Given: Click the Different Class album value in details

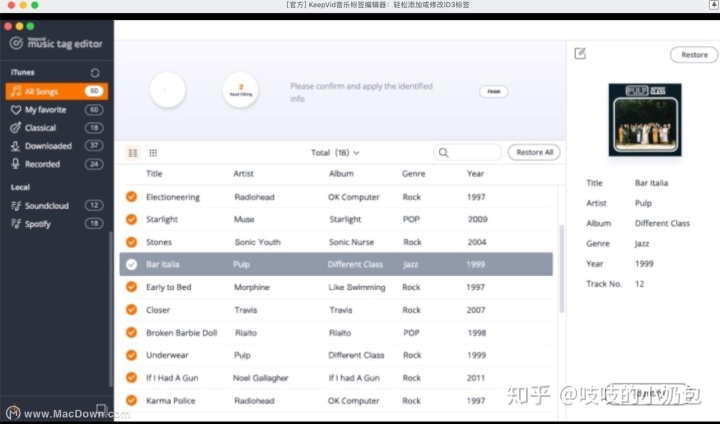Looking at the screenshot, I should point(662,223).
